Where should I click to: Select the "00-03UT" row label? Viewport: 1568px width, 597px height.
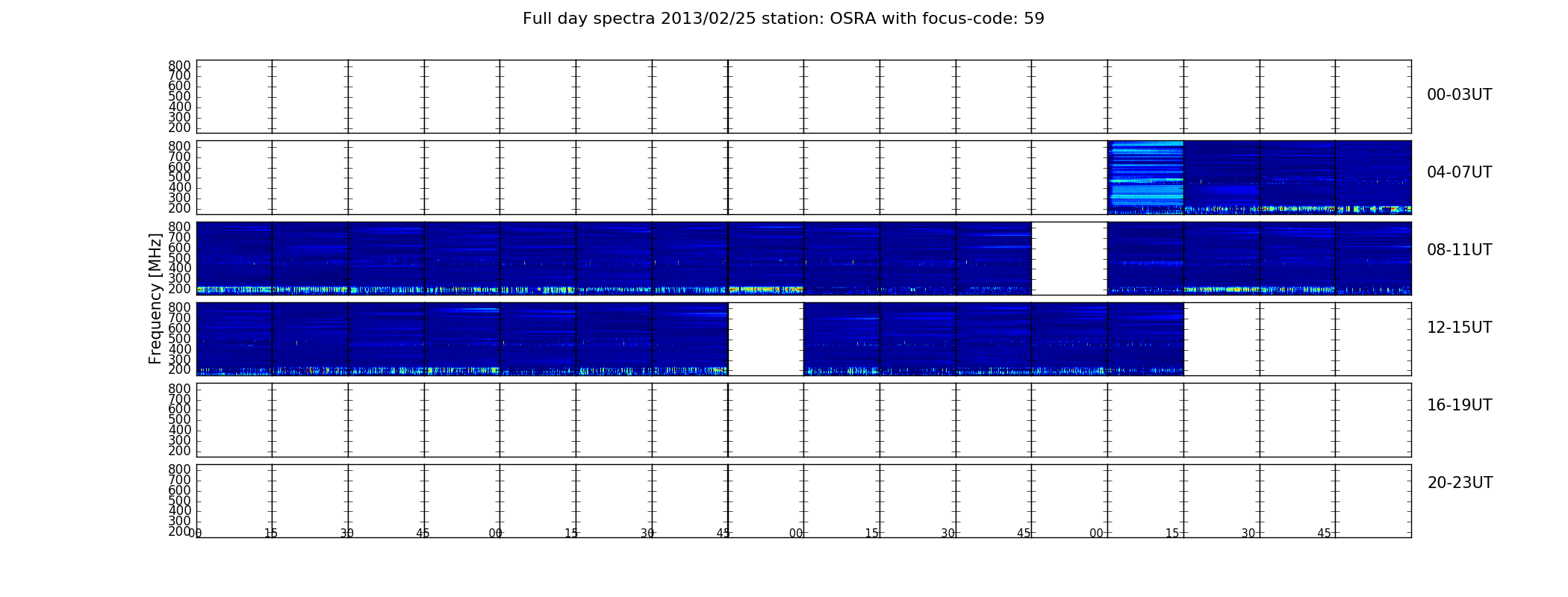[1459, 95]
